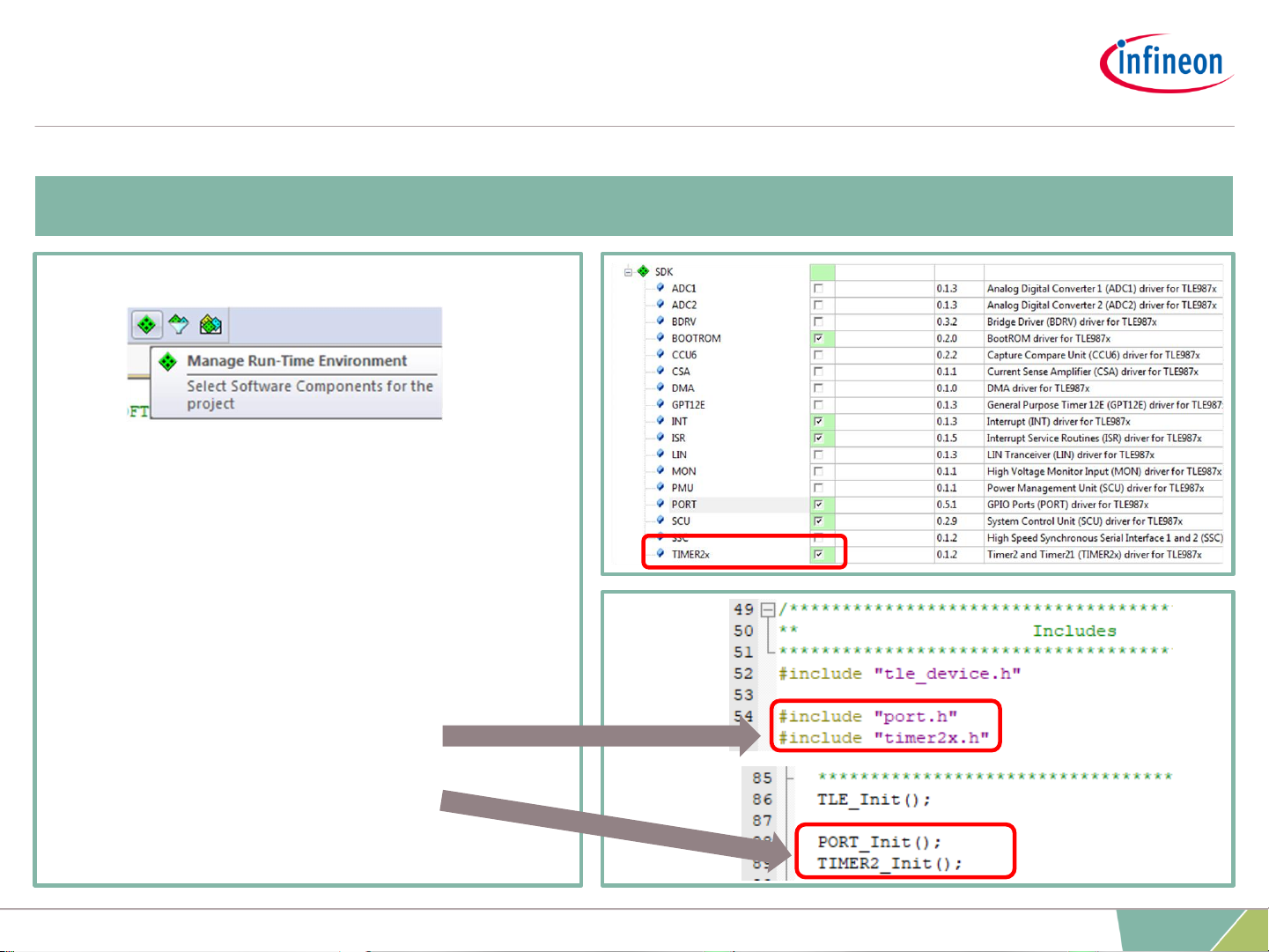Click the "Includes" comment text
This screenshot has height=952, width=1269.
click(1074, 631)
